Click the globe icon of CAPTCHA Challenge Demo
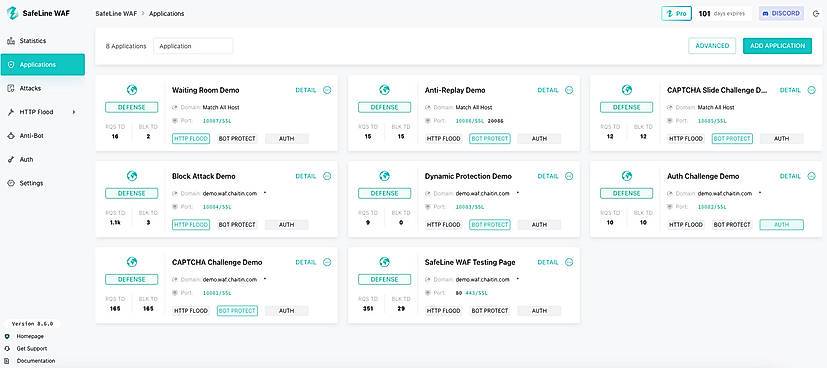The image size is (827, 368). pos(132,262)
